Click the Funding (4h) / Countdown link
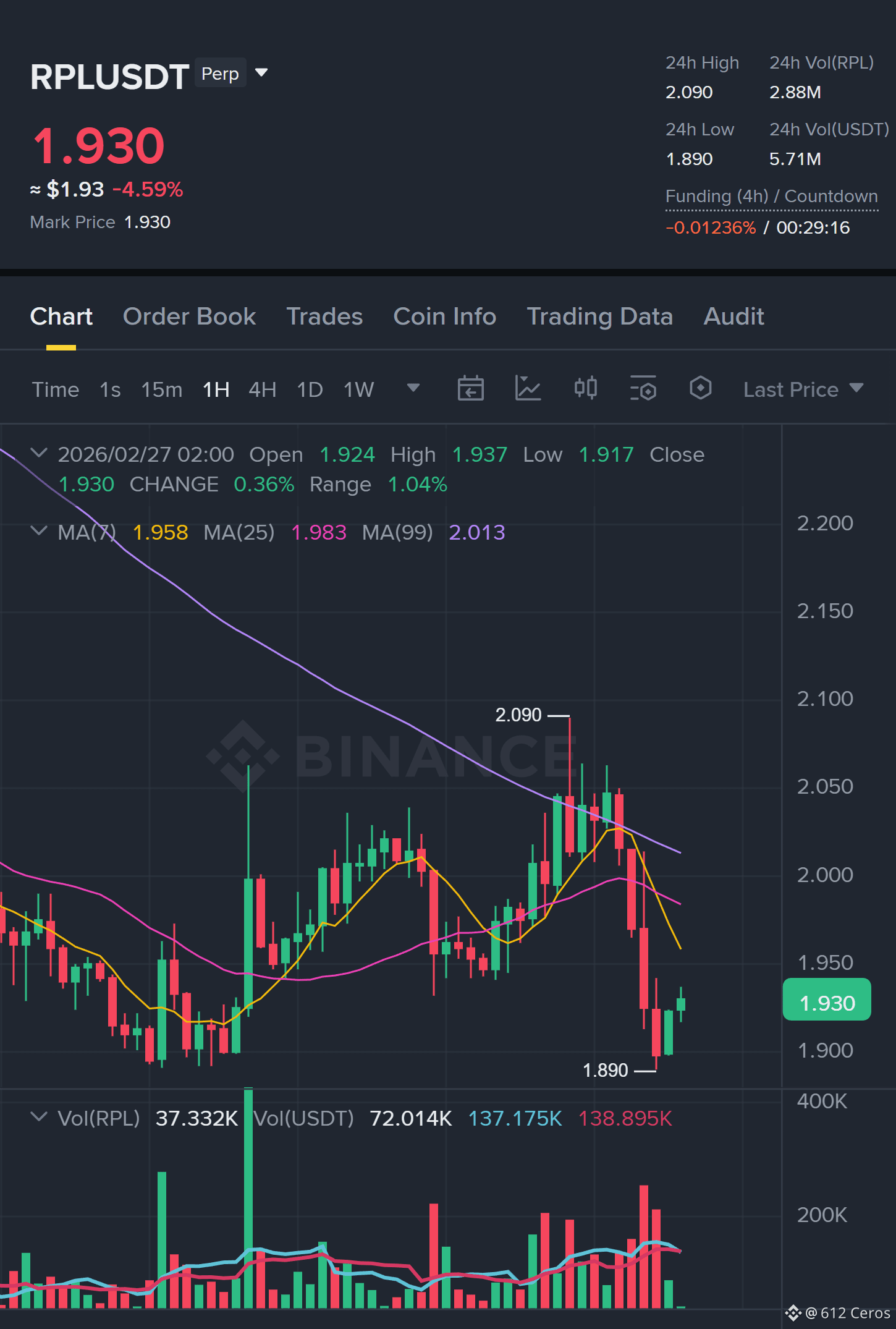Screen dimensions: 896x1329 (771, 197)
